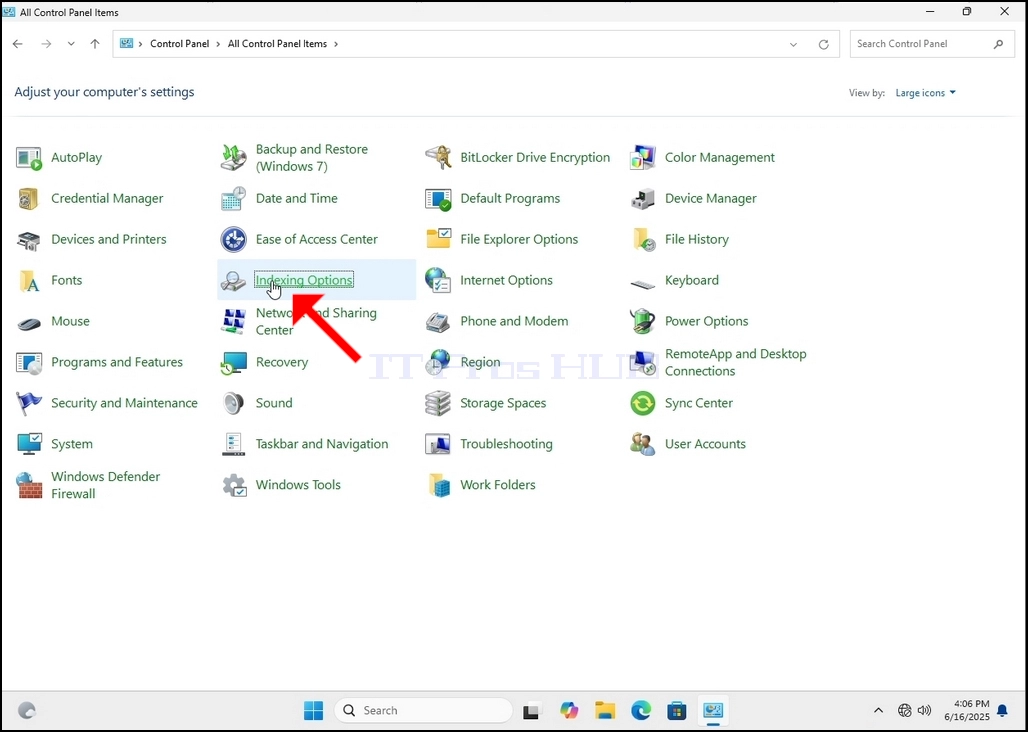Launch Microsoft Edge from the taskbar
1028x732 pixels.
pyautogui.click(x=641, y=710)
